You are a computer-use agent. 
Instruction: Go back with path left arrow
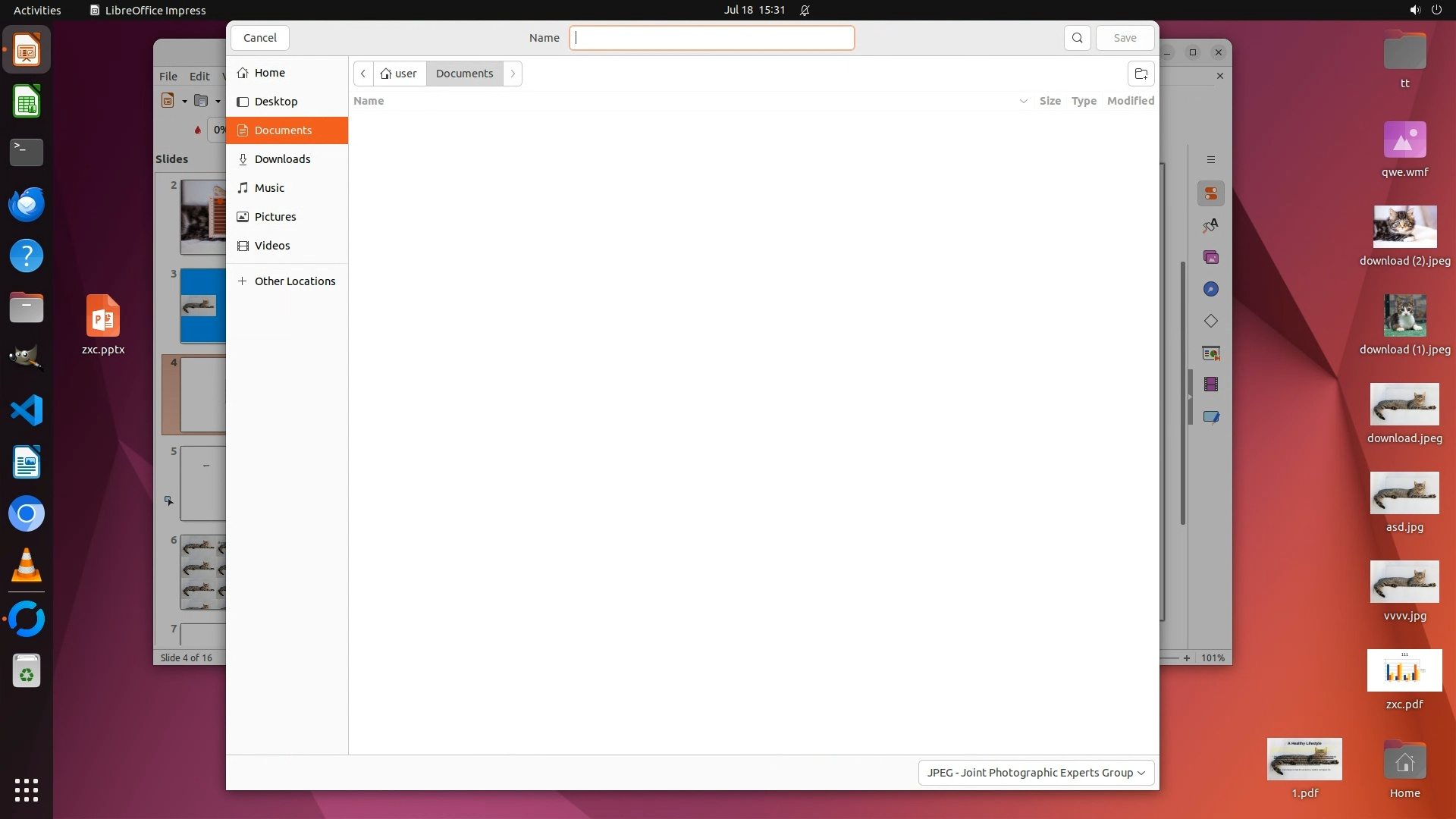(x=363, y=74)
